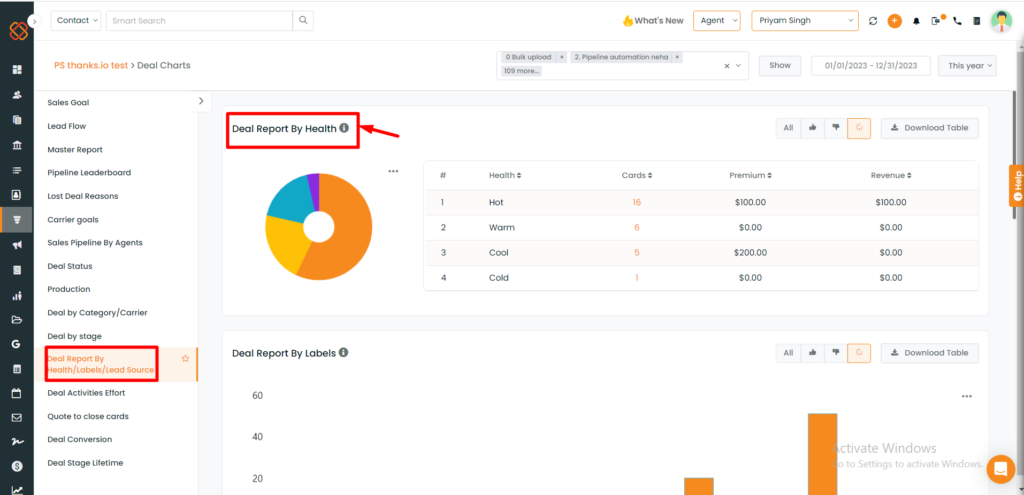
Task: Open the funnel pipeline icon in sidebar
Action: (x=17, y=220)
